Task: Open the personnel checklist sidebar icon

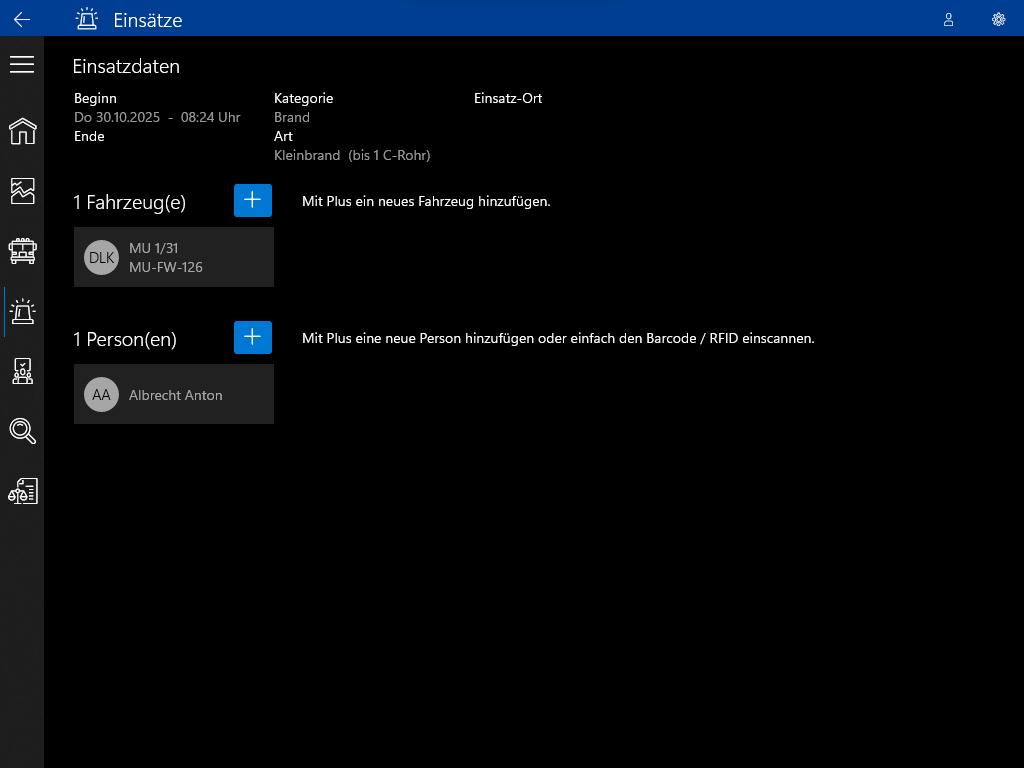Action: tap(22, 371)
